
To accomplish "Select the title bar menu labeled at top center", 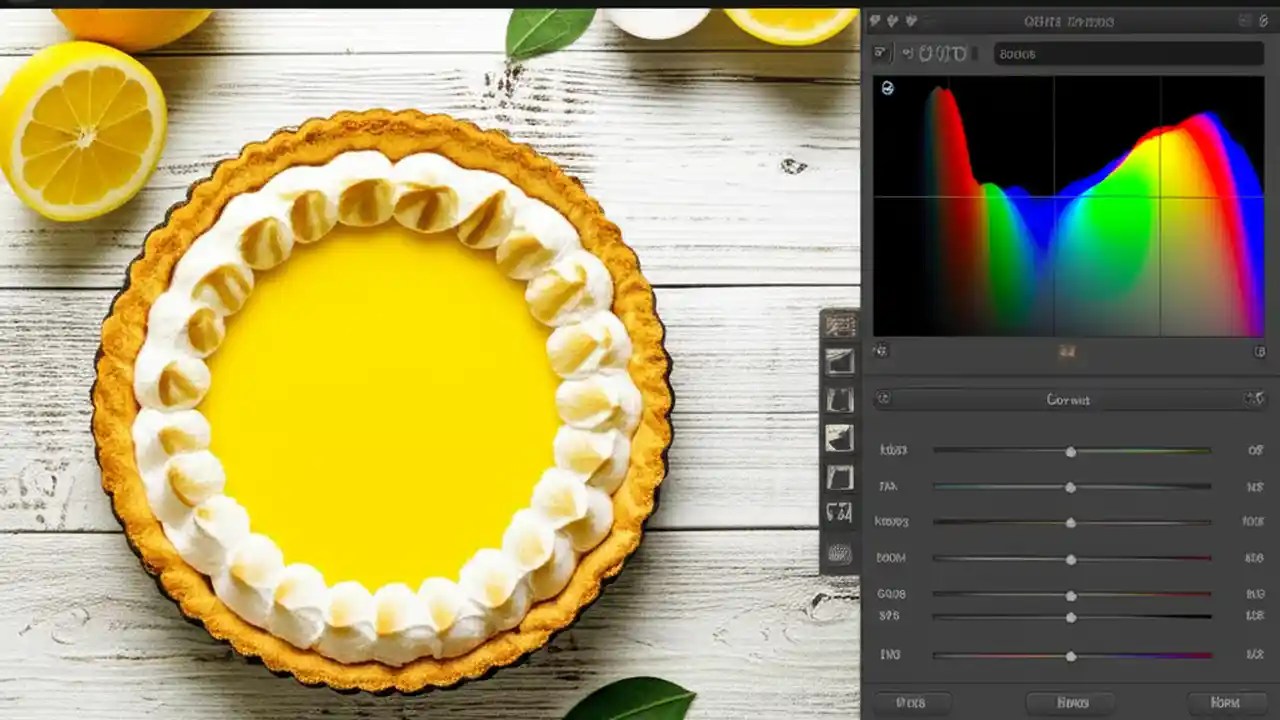I will [1071, 21].
